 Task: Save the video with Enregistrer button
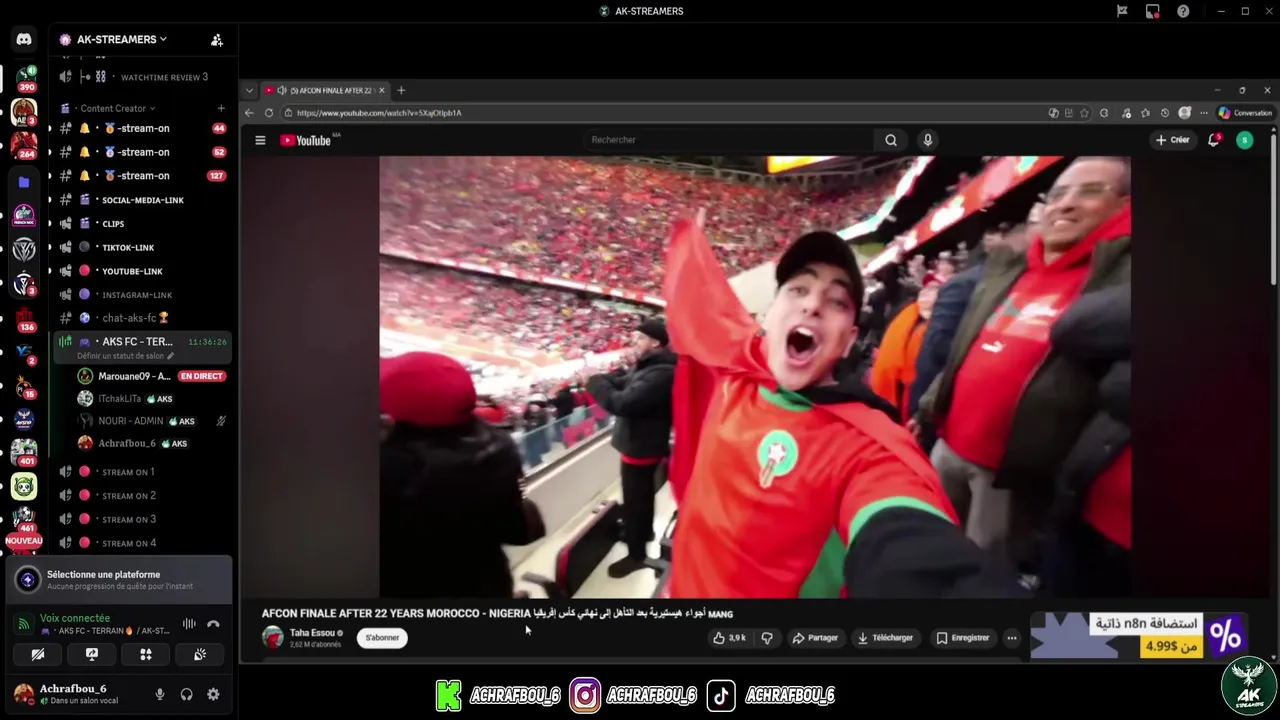(x=963, y=638)
